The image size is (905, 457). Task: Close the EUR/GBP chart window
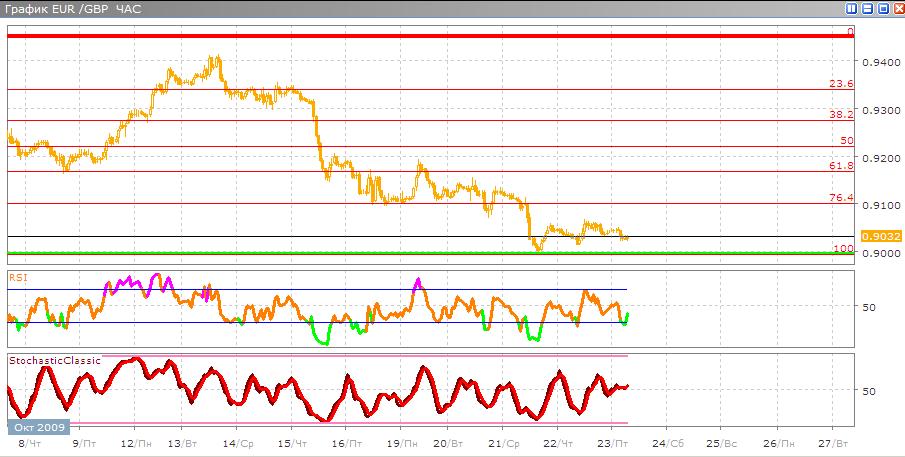[x=897, y=9]
